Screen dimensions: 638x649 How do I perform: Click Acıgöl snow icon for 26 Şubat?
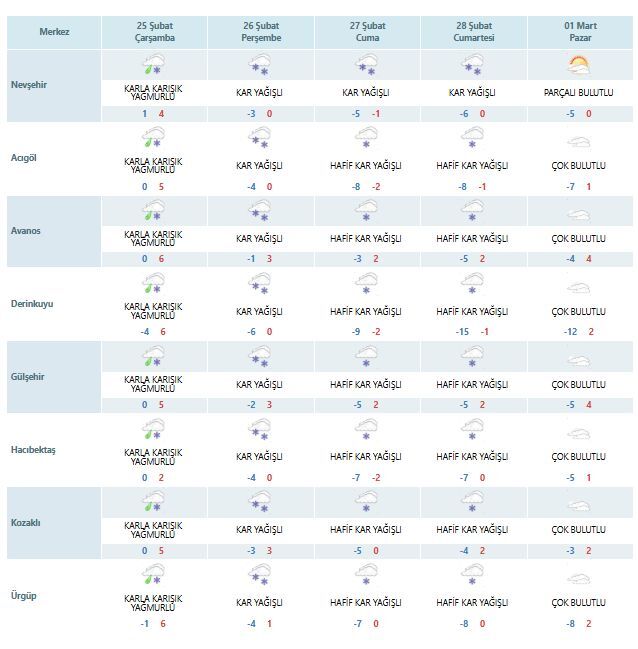point(260,138)
